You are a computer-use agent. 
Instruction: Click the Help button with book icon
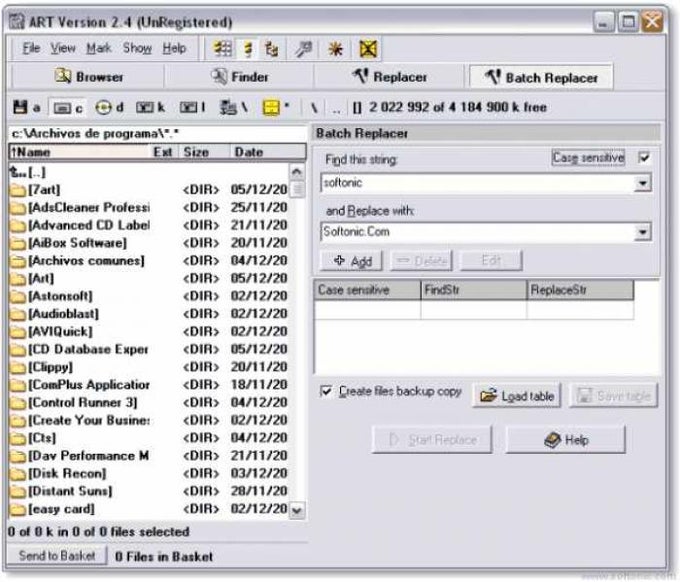pyautogui.click(x=566, y=440)
